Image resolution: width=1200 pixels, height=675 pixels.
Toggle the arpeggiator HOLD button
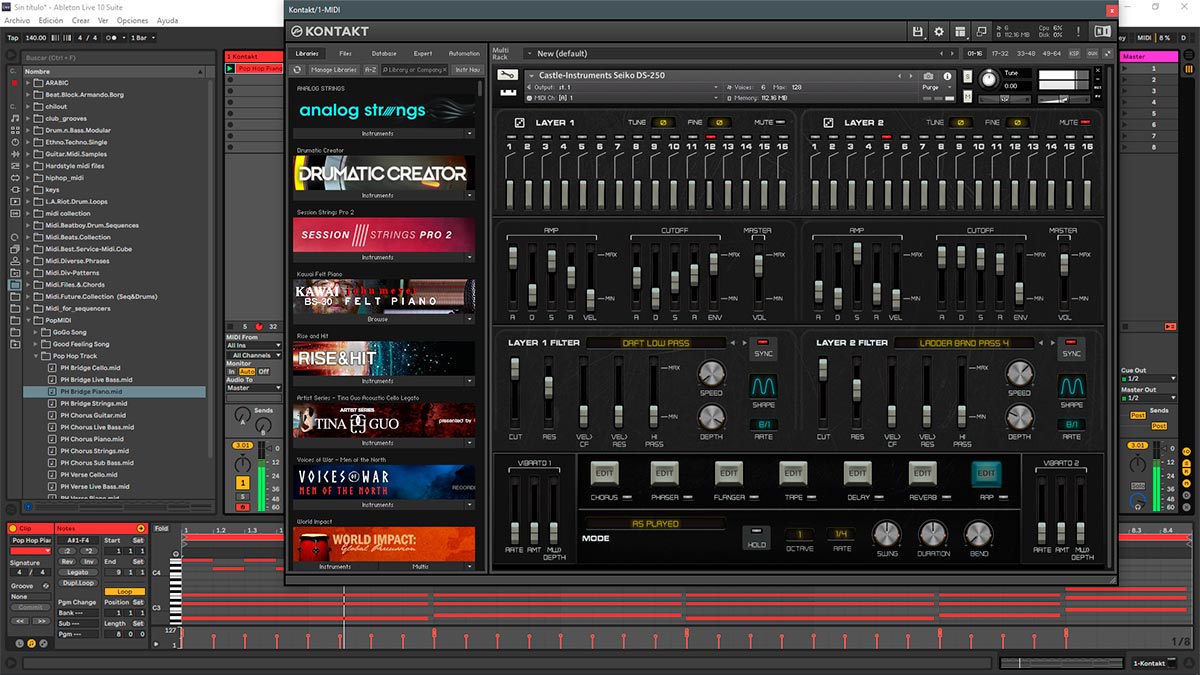(x=757, y=538)
